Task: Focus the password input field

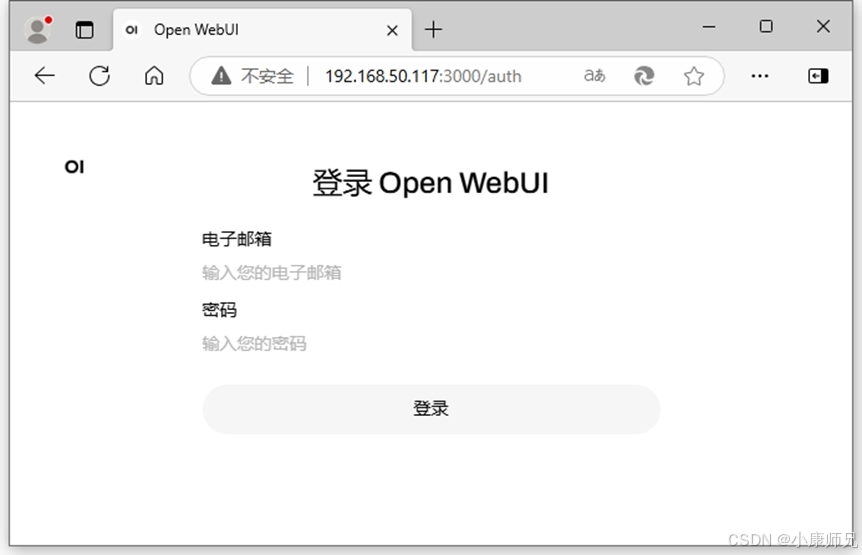Action: (431, 343)
